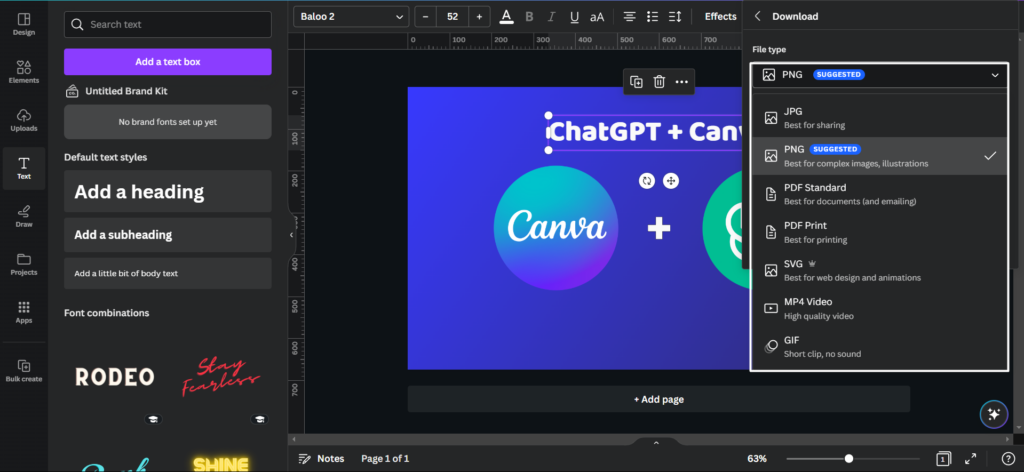
Task: Click the text color icon
Action: 506,16
